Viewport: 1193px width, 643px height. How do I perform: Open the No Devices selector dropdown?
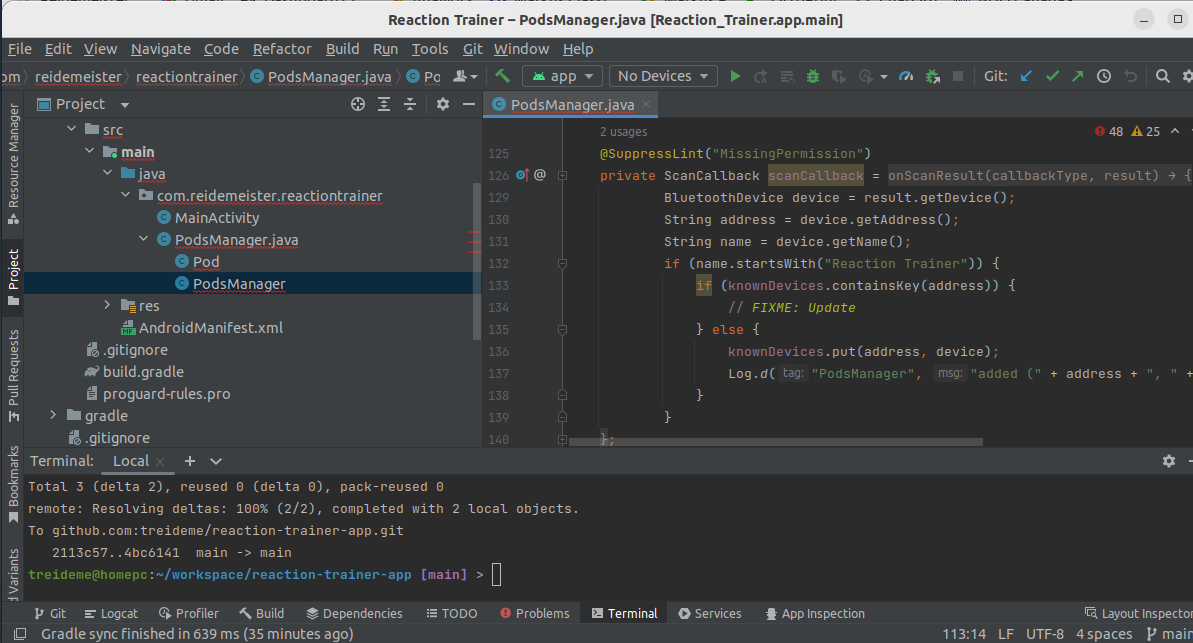[665, 76]
